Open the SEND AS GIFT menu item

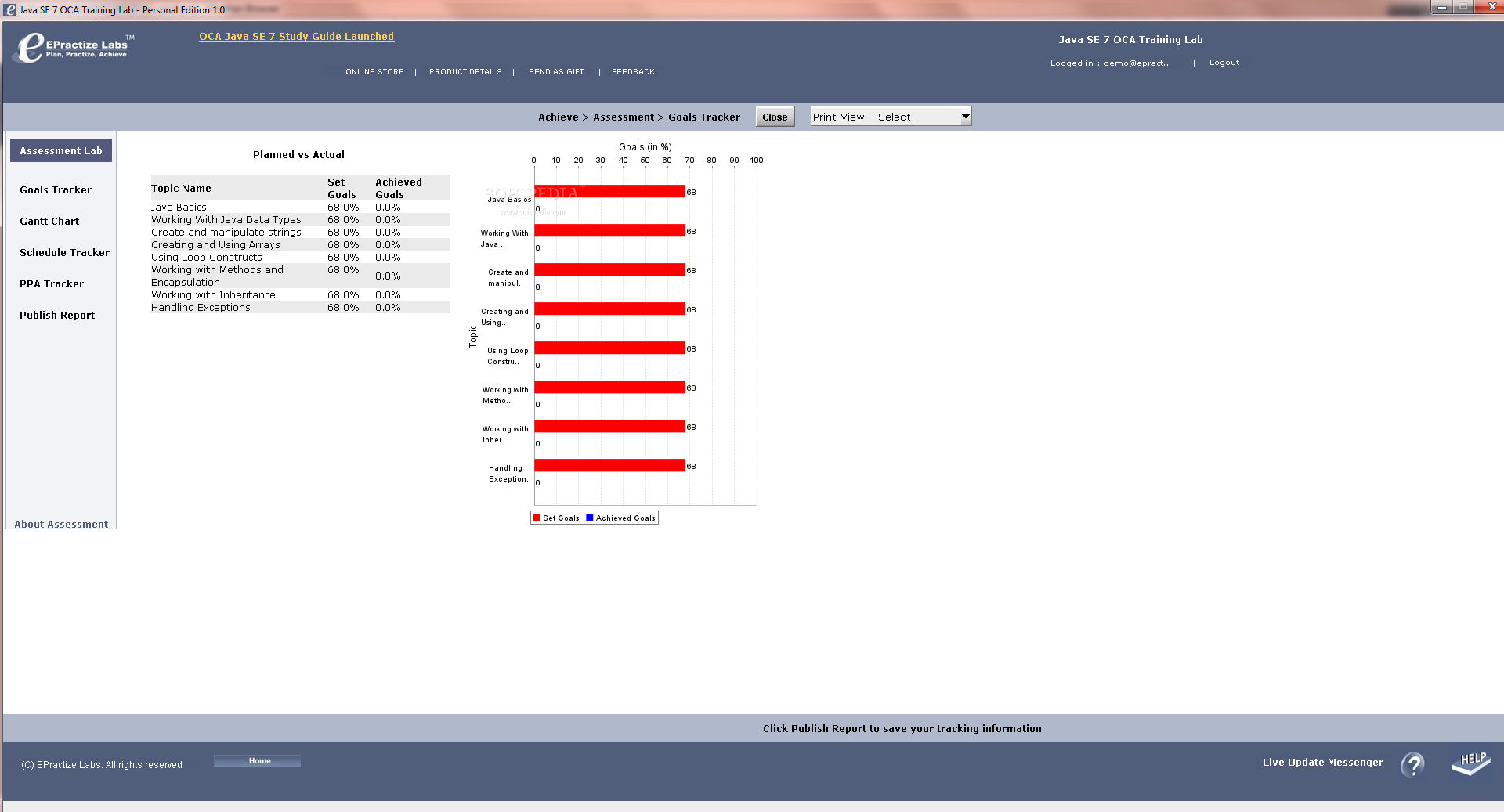click(556, 72)
